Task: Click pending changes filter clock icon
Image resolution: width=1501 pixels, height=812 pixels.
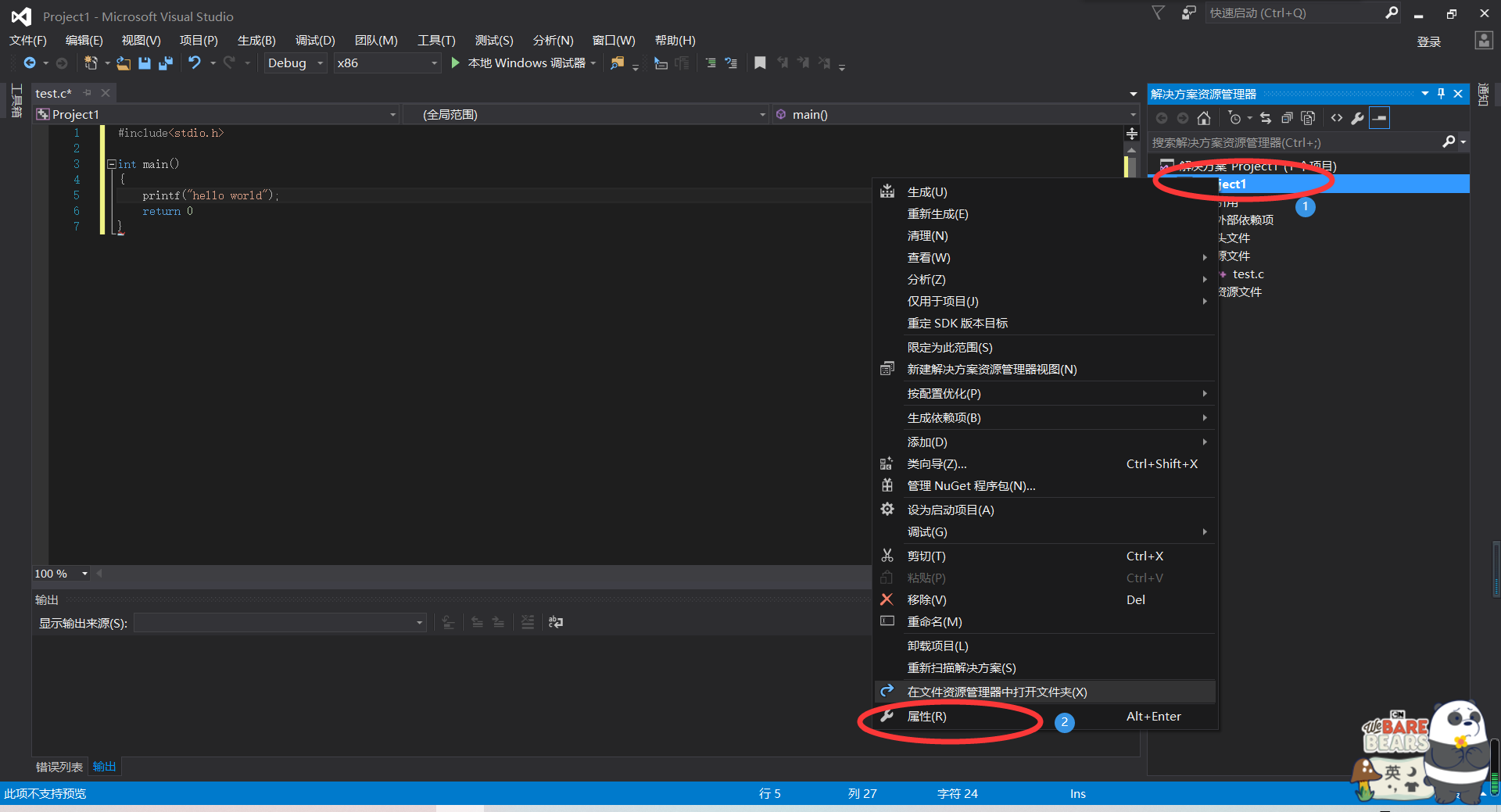Action: coord(1234,118)
